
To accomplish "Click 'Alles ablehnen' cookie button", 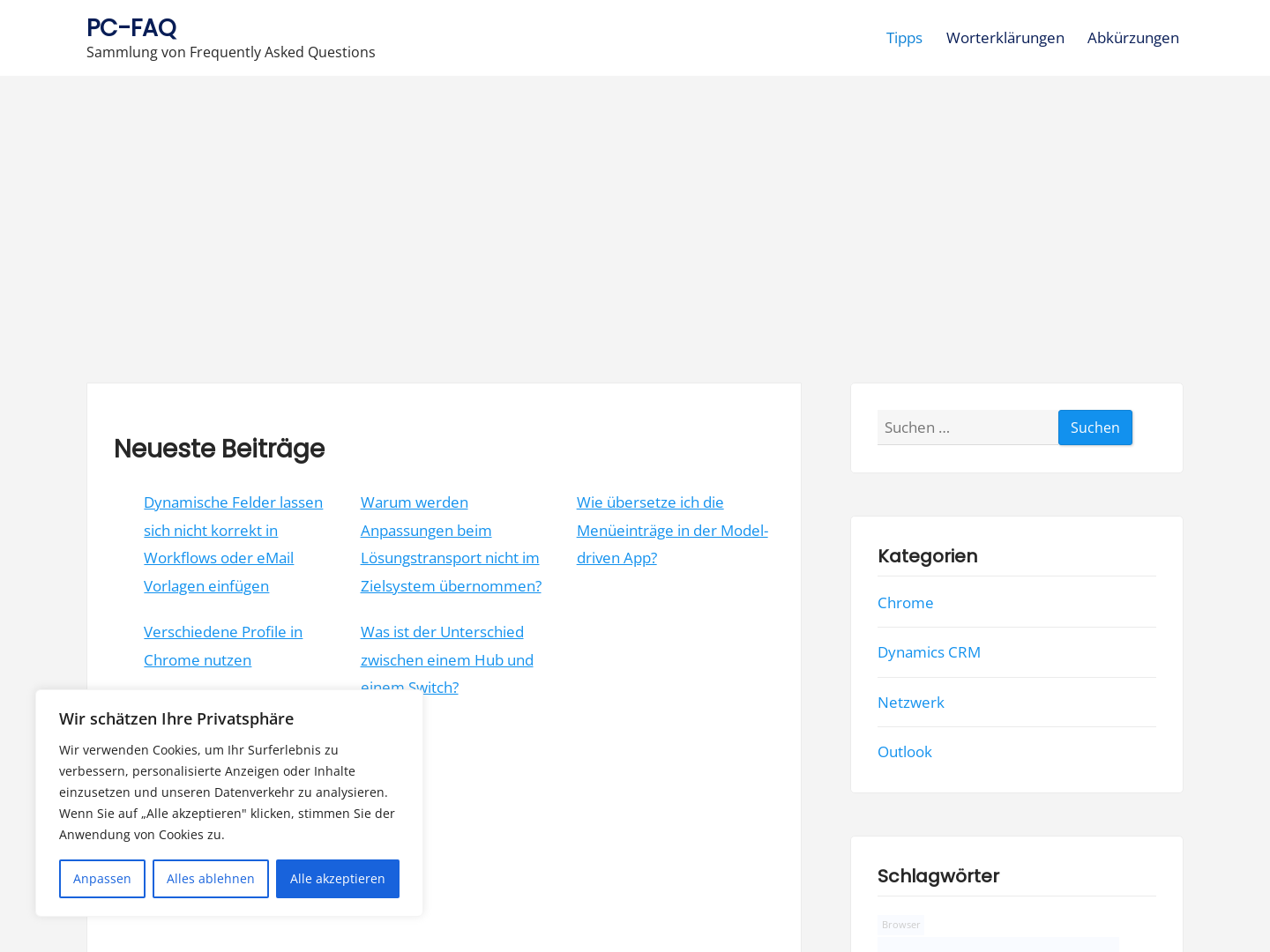I will pos(211,879).
